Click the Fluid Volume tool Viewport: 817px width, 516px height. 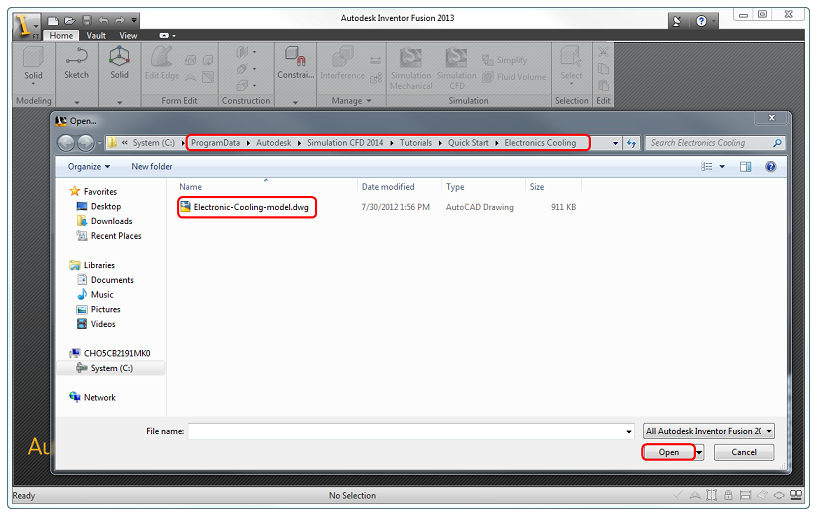514,77
